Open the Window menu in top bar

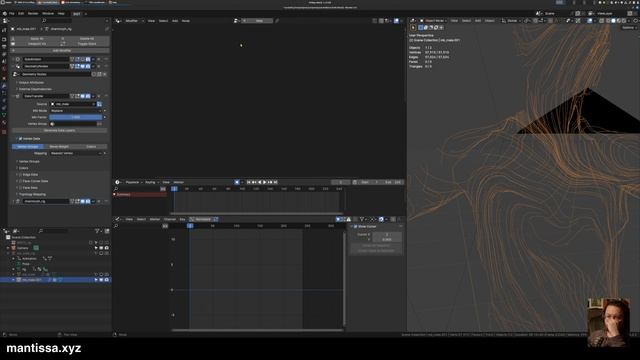[48, 13]
